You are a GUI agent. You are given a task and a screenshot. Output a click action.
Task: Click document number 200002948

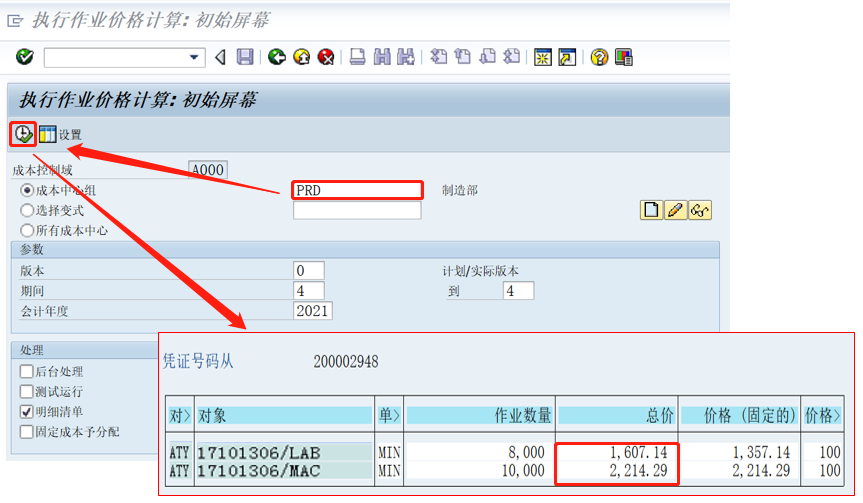(x=346, y=362)
